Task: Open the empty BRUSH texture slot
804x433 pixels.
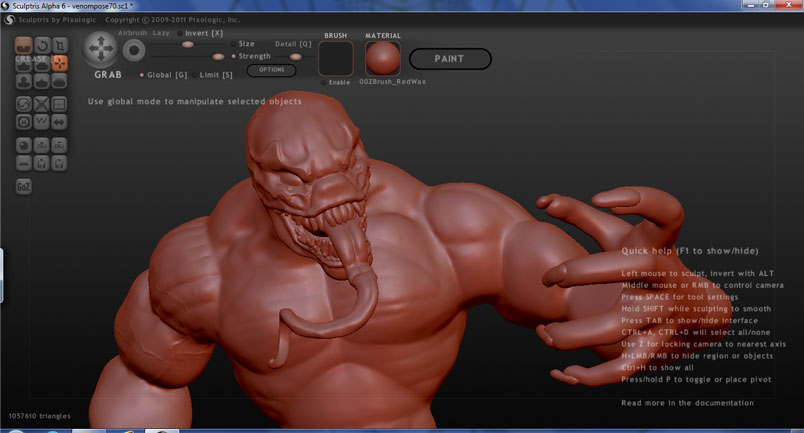Action: click(x=336, y=58)
